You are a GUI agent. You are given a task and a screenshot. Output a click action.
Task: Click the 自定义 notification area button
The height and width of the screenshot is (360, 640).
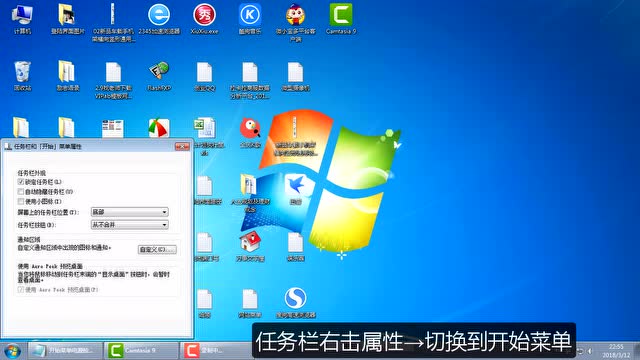click(x=157, y=249)
